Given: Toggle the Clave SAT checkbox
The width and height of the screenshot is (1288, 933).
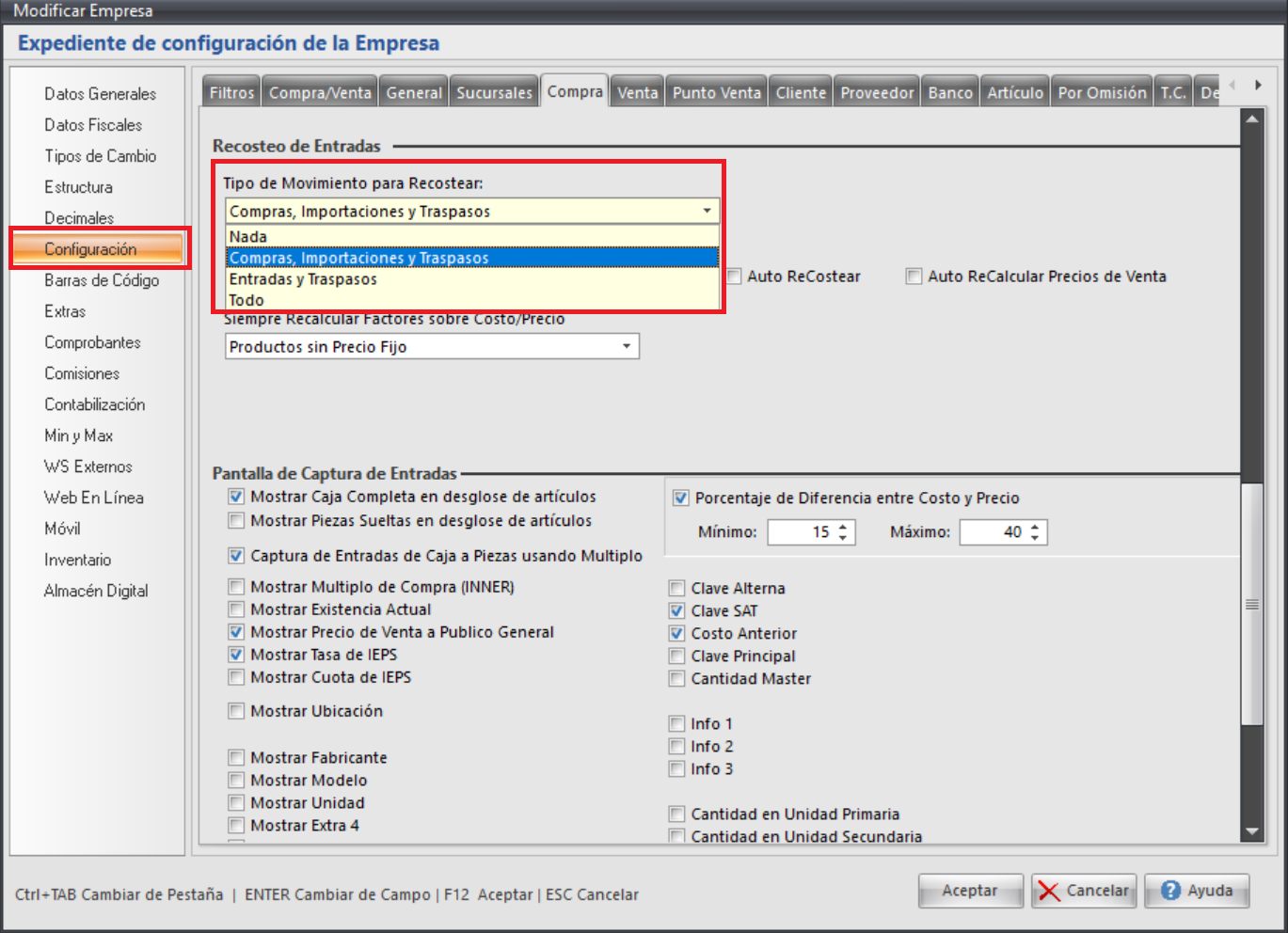Looking at the screenshot, I should click(x=677, y=611).
